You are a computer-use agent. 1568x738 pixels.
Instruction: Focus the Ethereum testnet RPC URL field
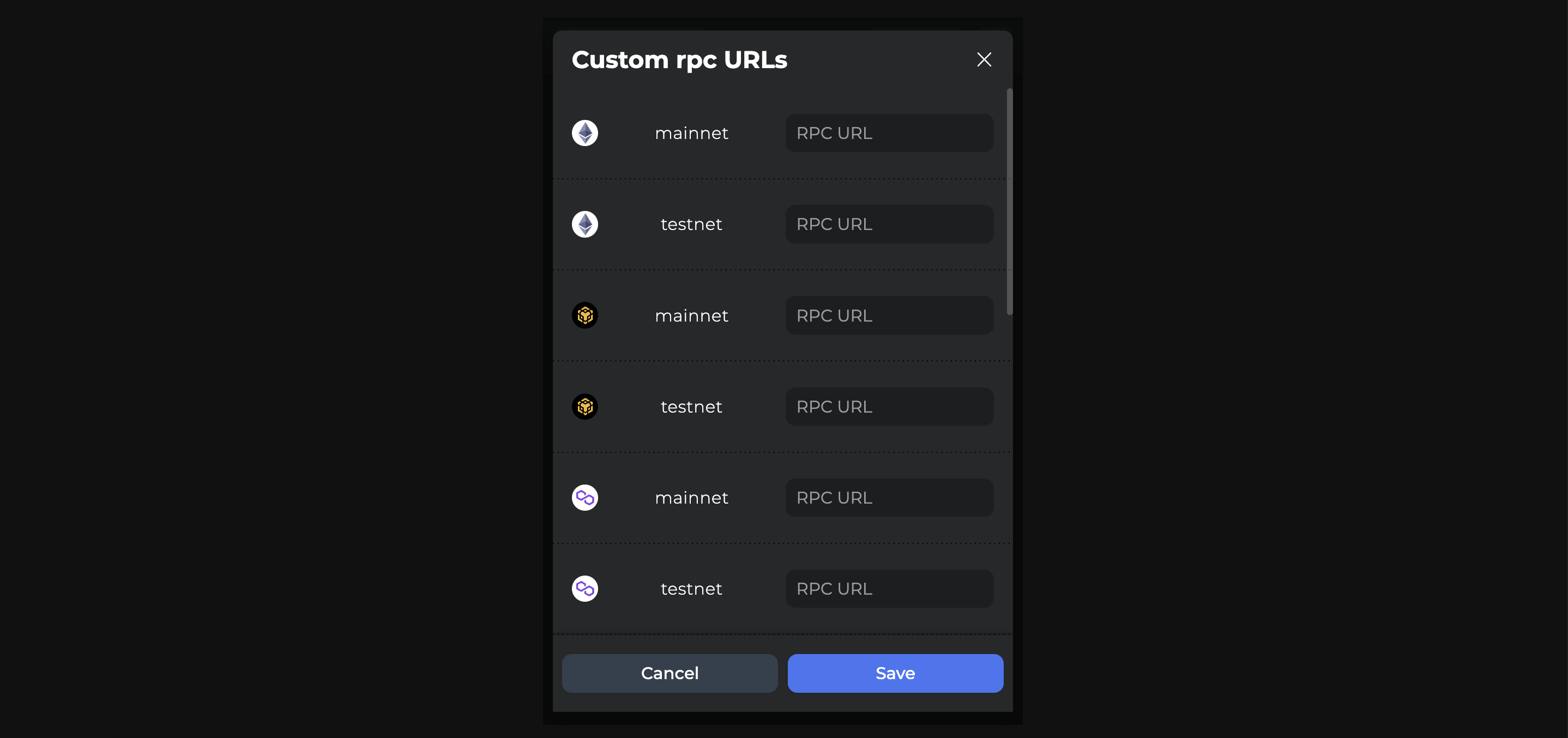coord(889,225)
